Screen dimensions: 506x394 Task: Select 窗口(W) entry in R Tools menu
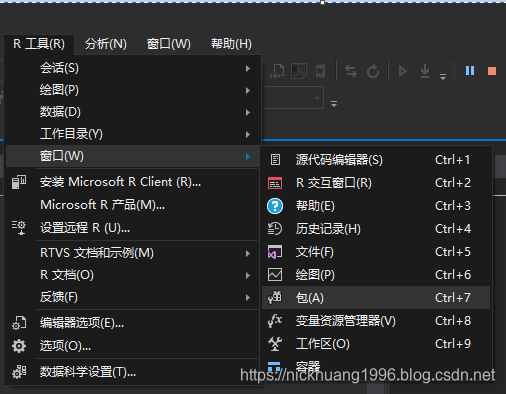coord(133,156)
